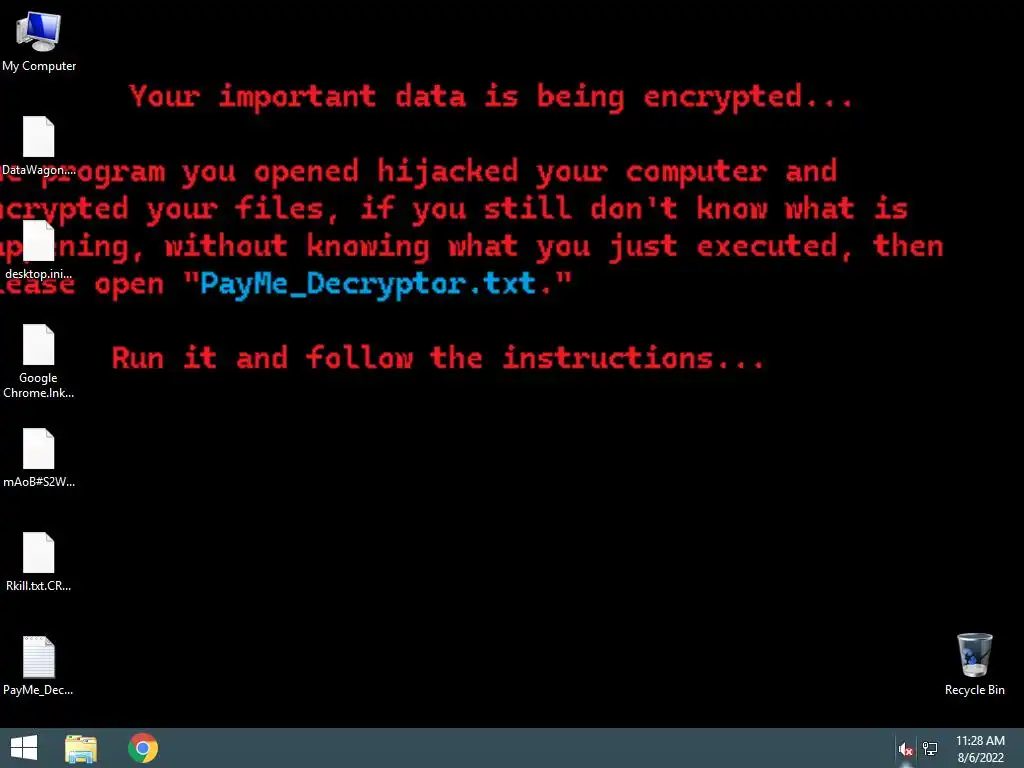Screen dimensions: 1024x768
Task: Click the 8/6/2022 date in tray
Action: click(980, 758)
